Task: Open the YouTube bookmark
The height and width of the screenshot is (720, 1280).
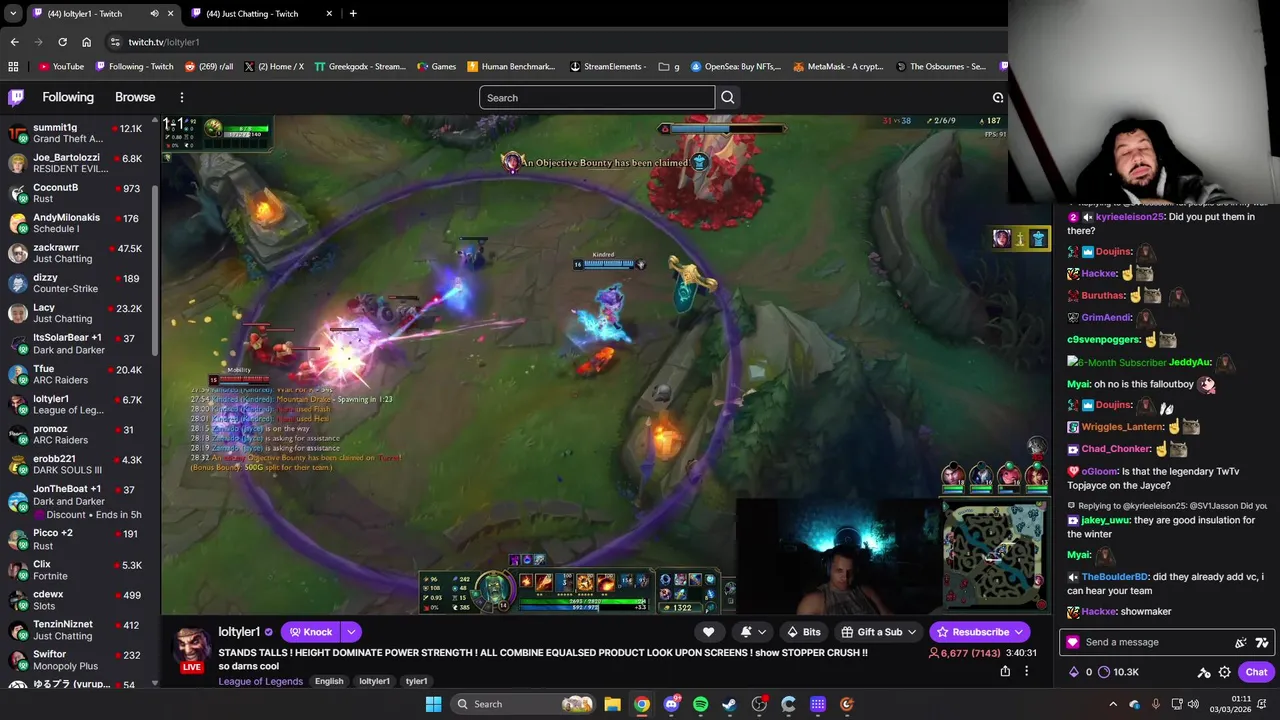Action: pyautogui.click(x=61, y=67)
